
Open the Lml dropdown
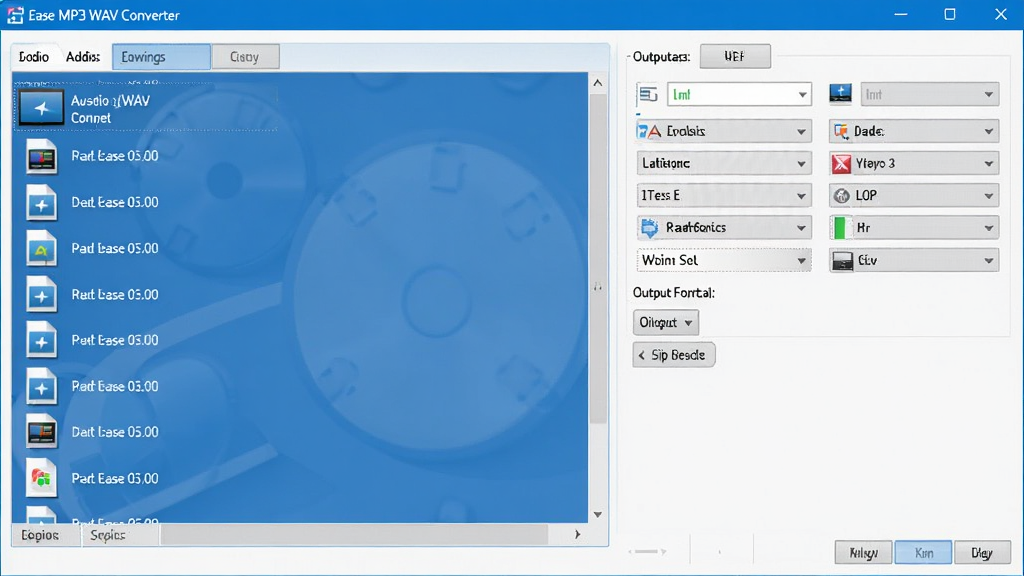(x=739, y=95)
